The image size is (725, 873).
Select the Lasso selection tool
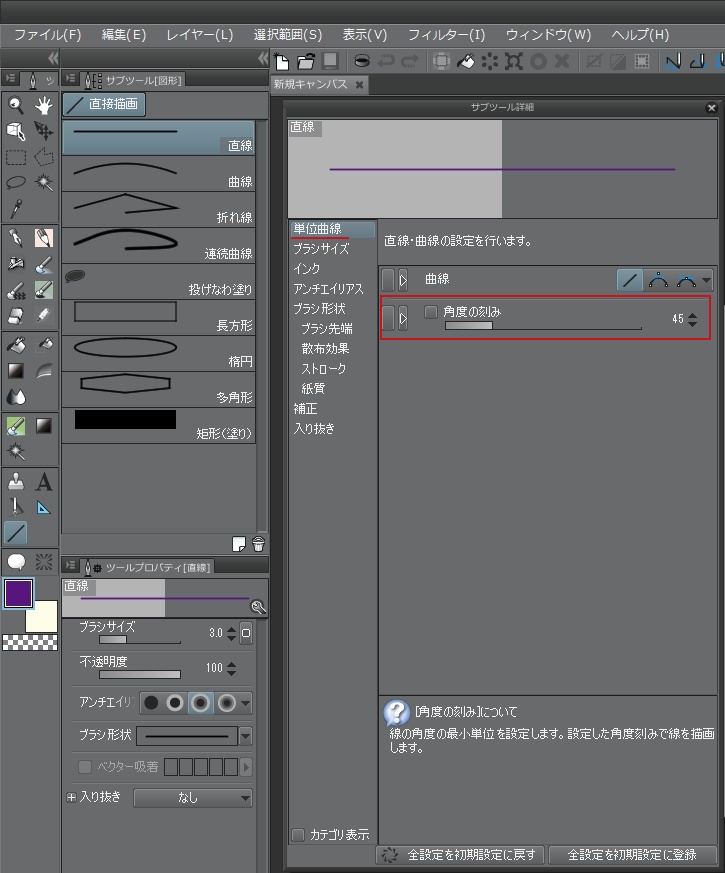click(x=16, y=183)
